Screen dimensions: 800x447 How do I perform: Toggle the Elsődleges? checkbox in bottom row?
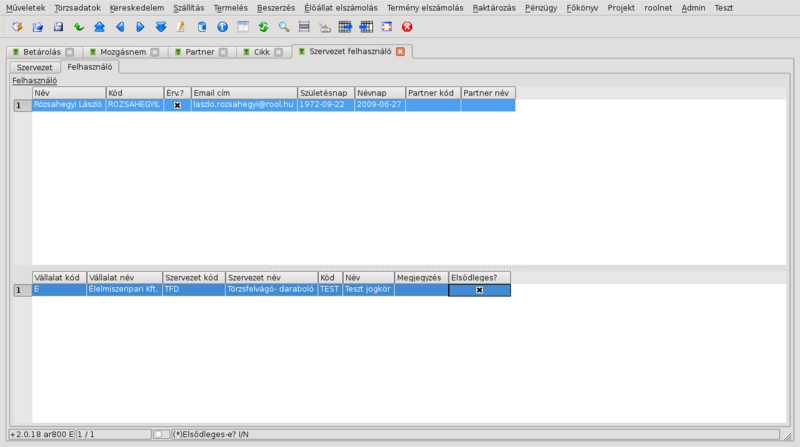coord(479,290)
